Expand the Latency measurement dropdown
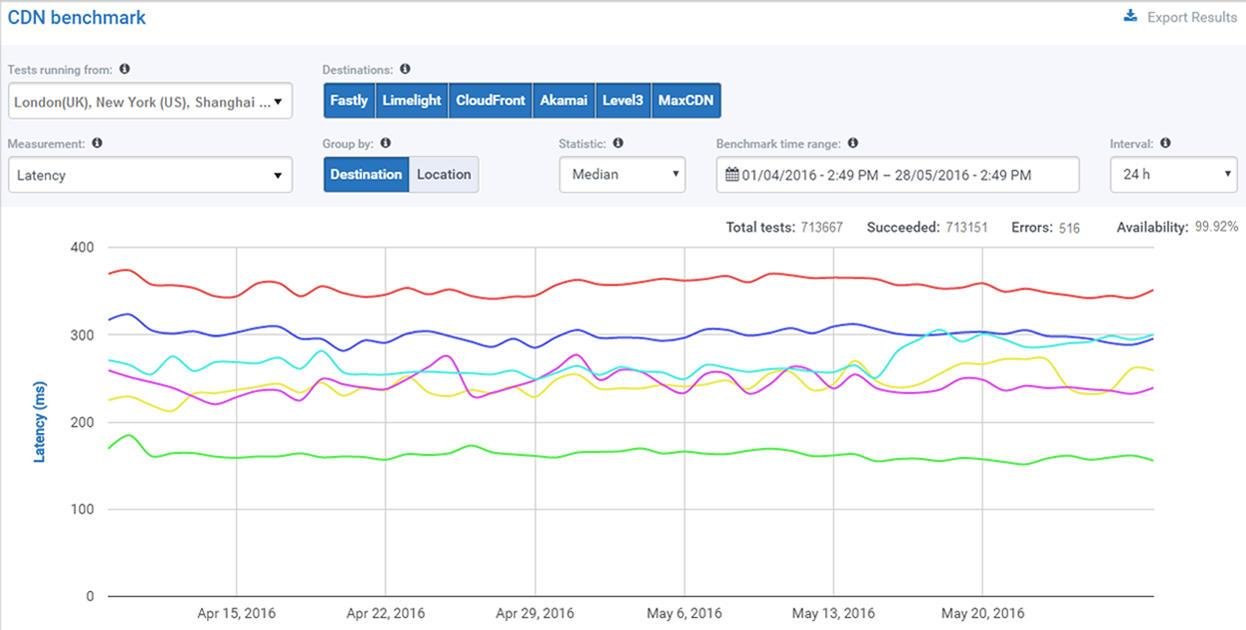 coord(150,175)
